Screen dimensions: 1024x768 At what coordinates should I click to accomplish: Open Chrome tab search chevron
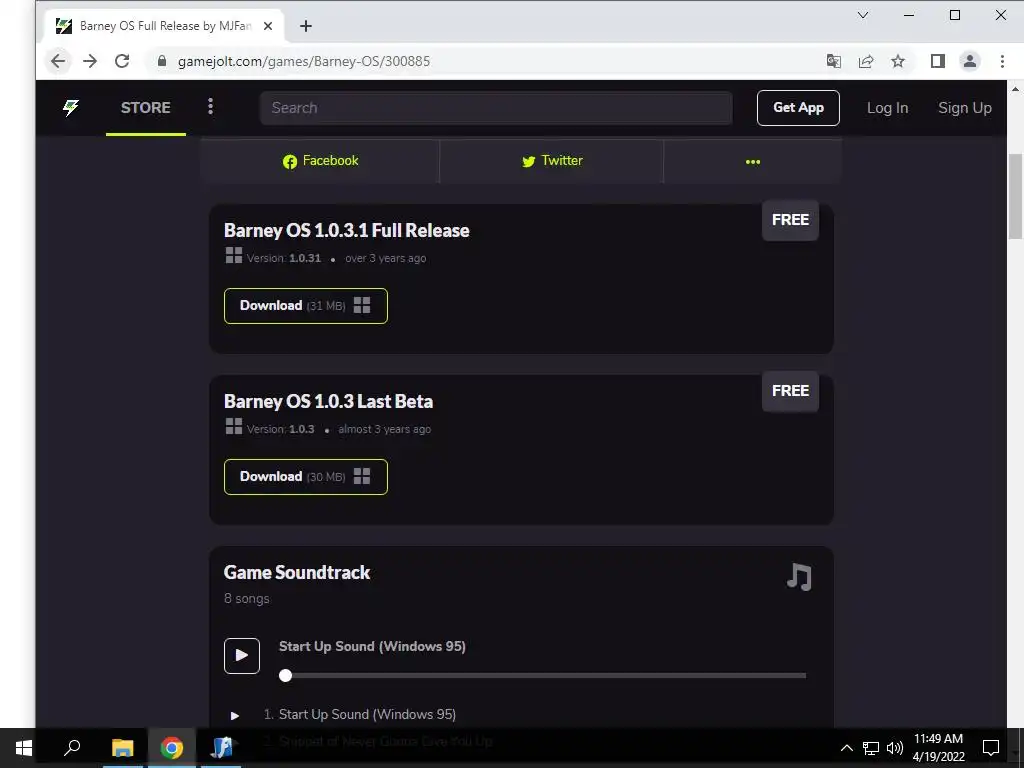[x=863, y=15]
